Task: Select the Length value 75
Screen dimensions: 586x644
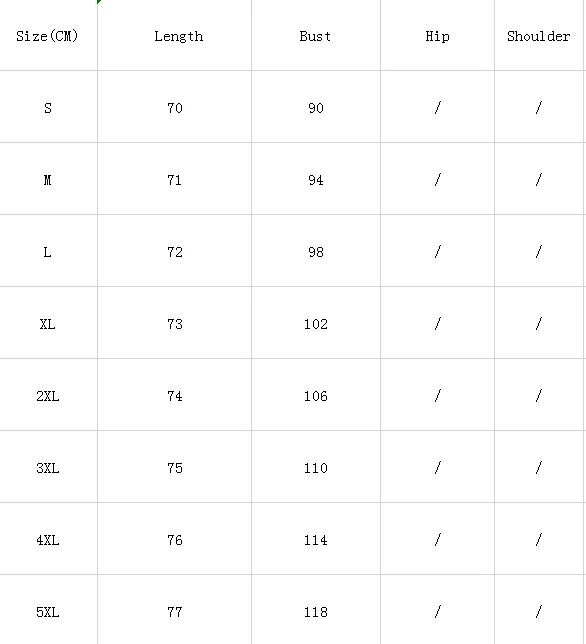Action: click(175, 467)
